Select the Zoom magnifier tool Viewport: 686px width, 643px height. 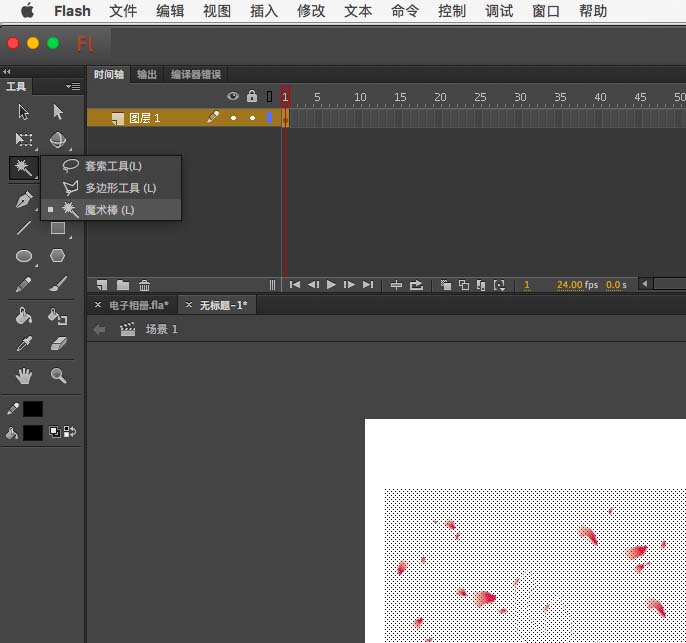[x=58, y=376]
